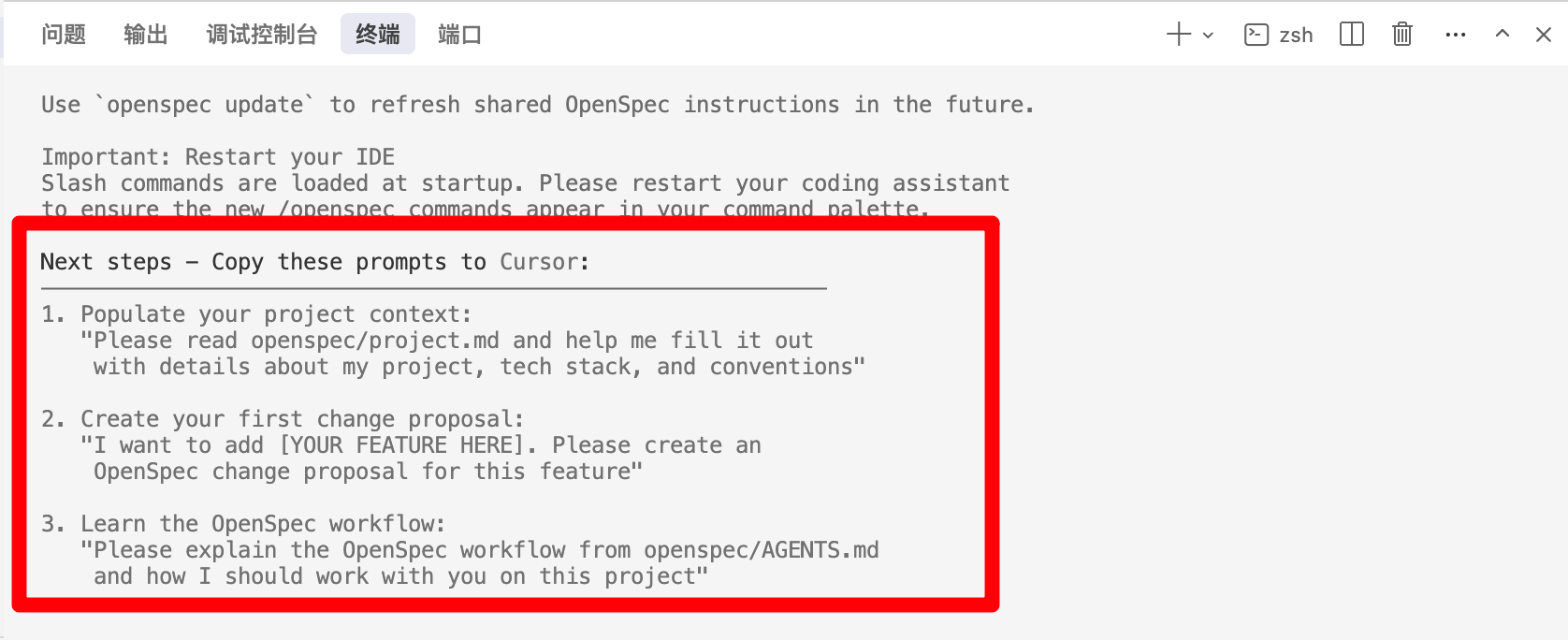The image size is (1568, 640).
Task: Click the `openspec update` command text
Action: coord(205,105)
